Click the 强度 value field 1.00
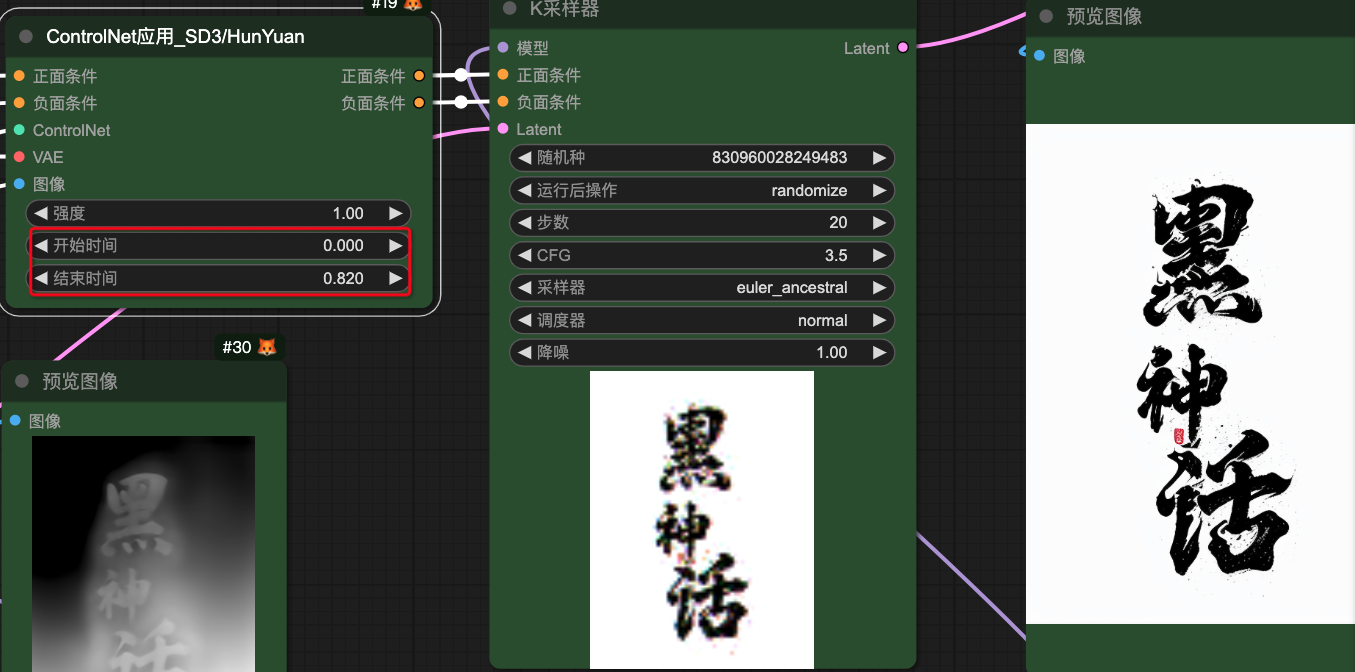The image size is (1355, 672). pos(348,213)
